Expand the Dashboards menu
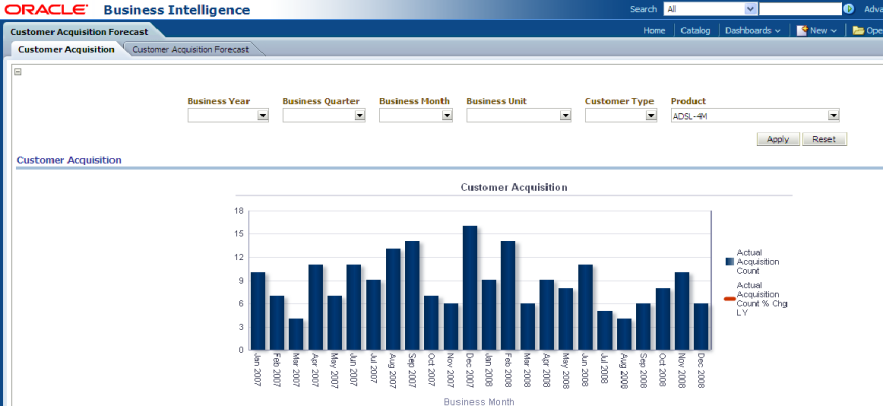 tap(752, 30)
